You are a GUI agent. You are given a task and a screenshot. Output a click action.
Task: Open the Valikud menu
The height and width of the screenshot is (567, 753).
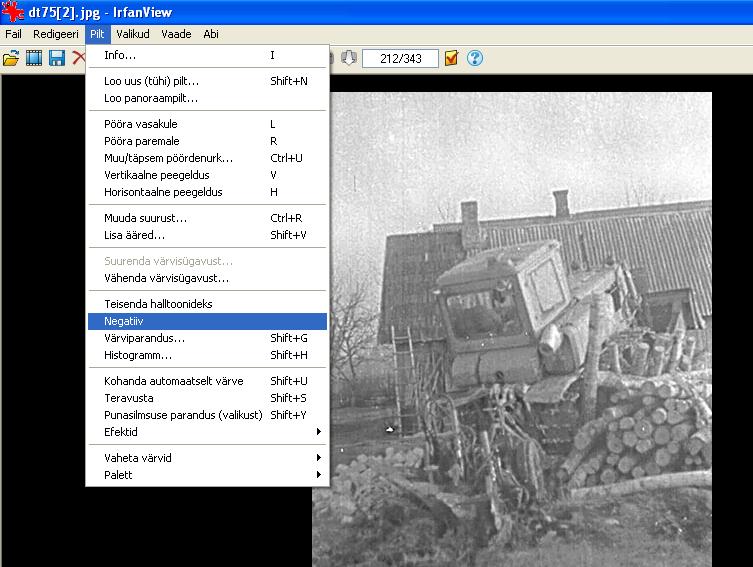point(132,34)
